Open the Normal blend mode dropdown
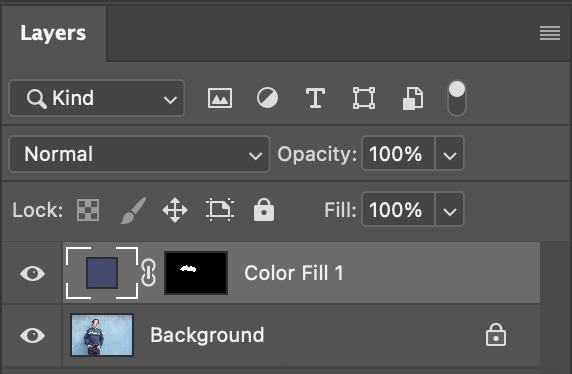This screenshot has width=572, height=374. point(139,154)
